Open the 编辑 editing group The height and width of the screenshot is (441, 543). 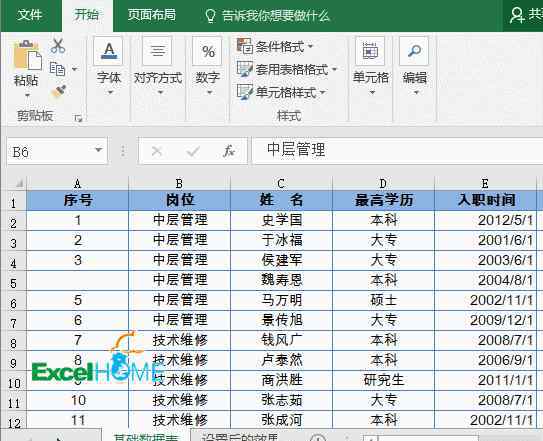414,66
